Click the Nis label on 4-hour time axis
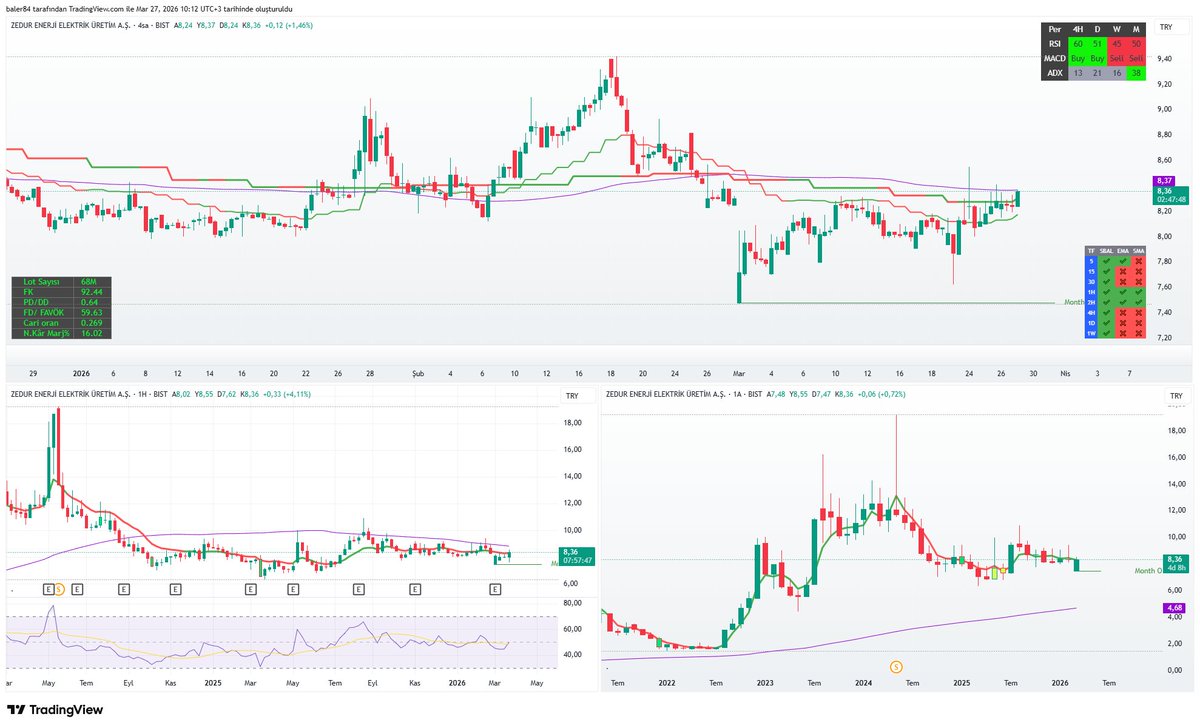This screenshot has height=728, width=1200. pyautogui.click(x=1065, y=372)
